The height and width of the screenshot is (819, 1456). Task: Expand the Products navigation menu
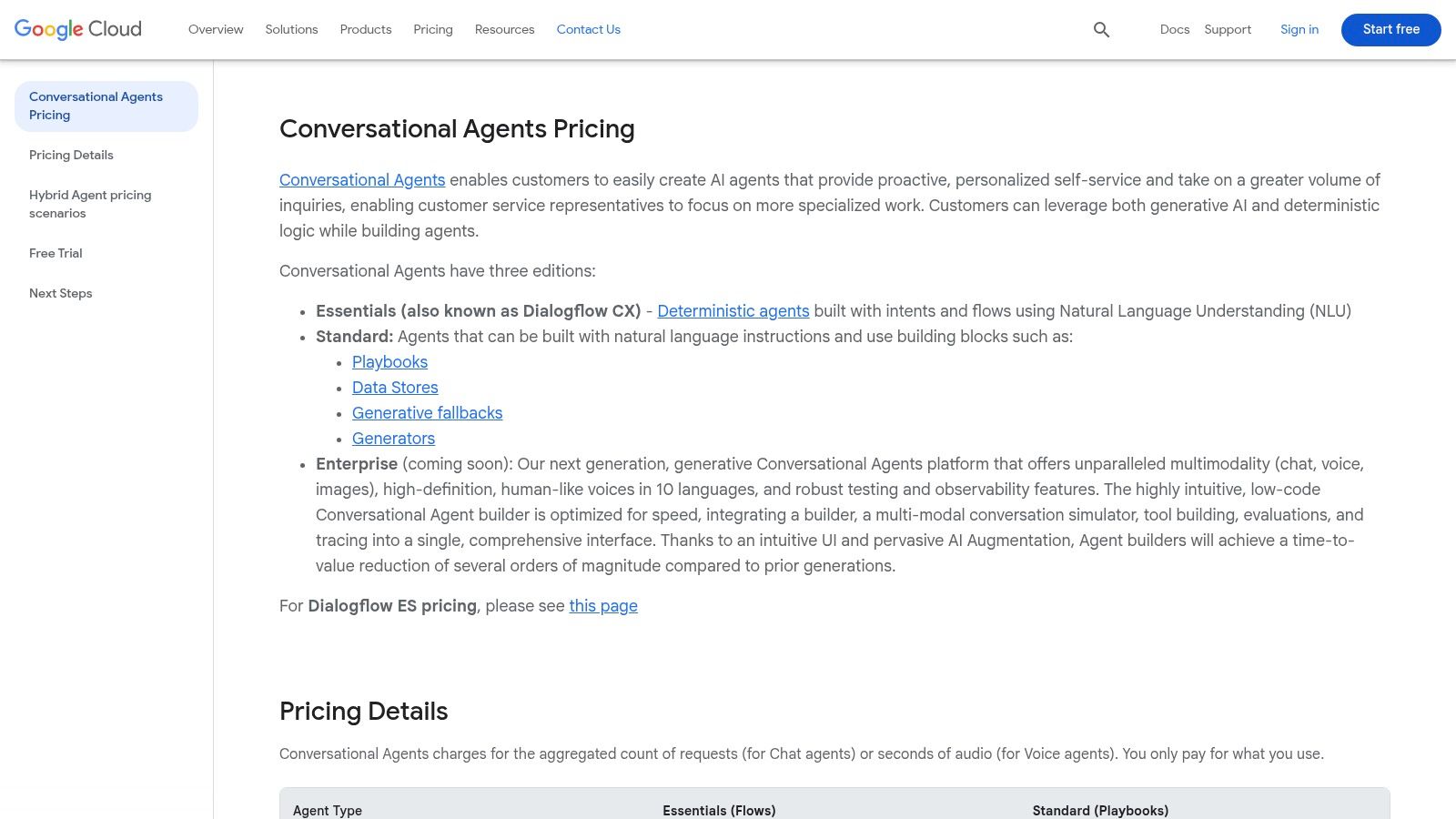[x=366, y=29]
